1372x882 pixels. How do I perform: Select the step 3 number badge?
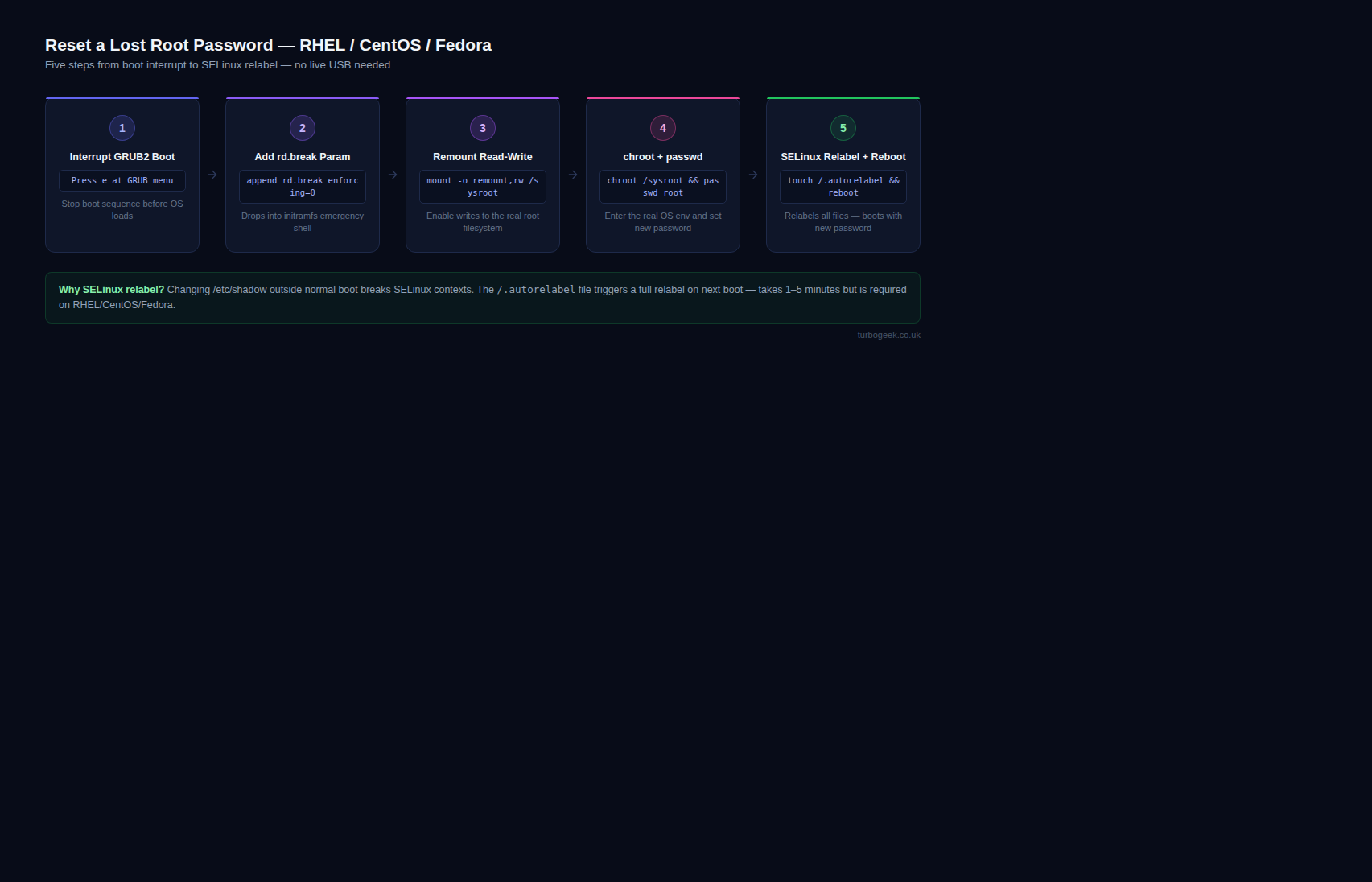[x=483, y=128]
